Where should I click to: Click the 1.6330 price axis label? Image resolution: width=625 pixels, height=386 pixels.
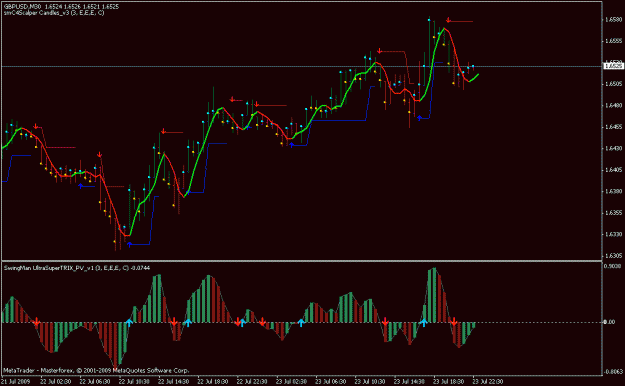[613, 234]
